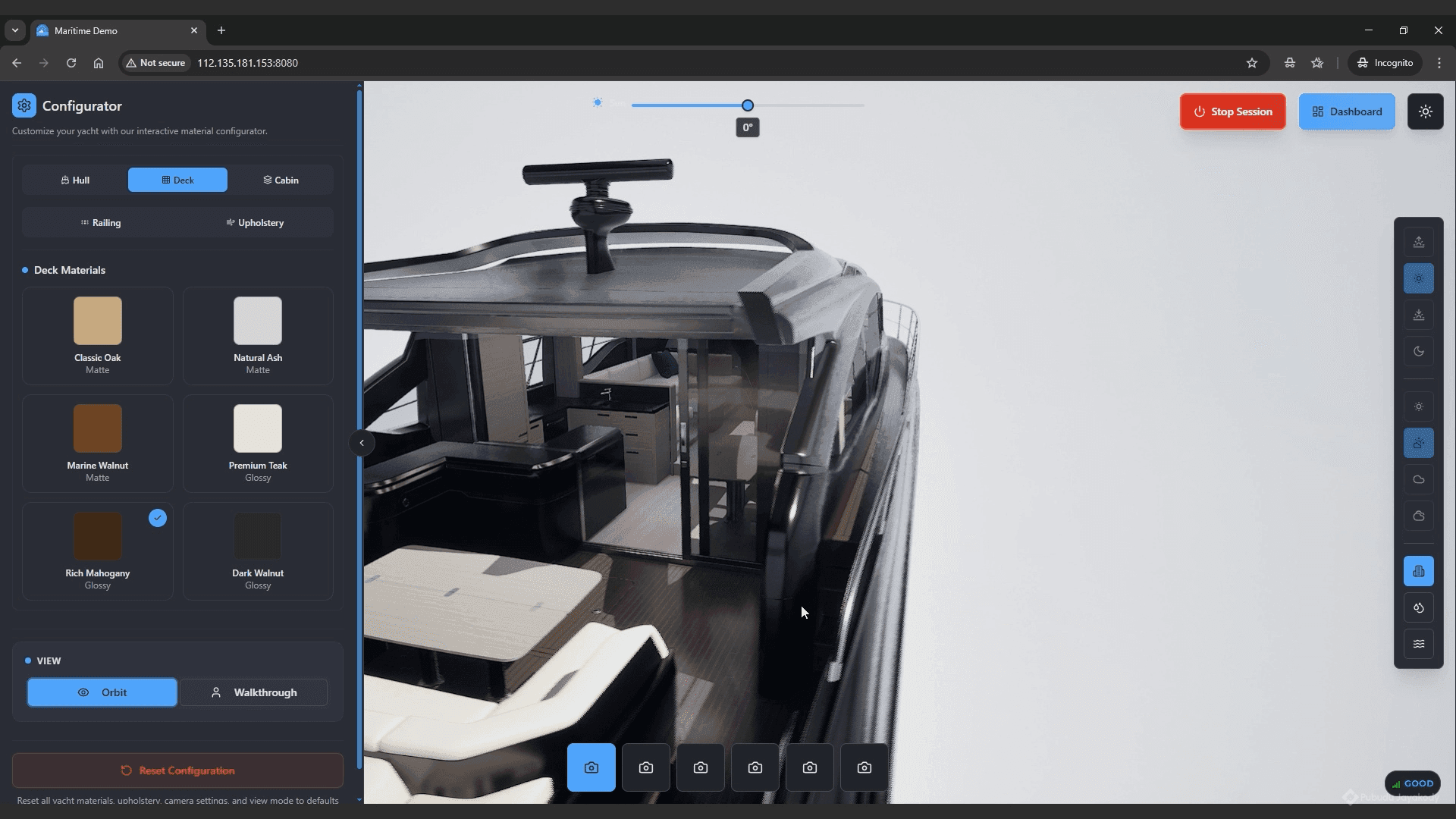Image resolution: width=1456 pixels, height=819 pixels.
Task: Toggle light theme with sun button
Action: point(1425,111)
